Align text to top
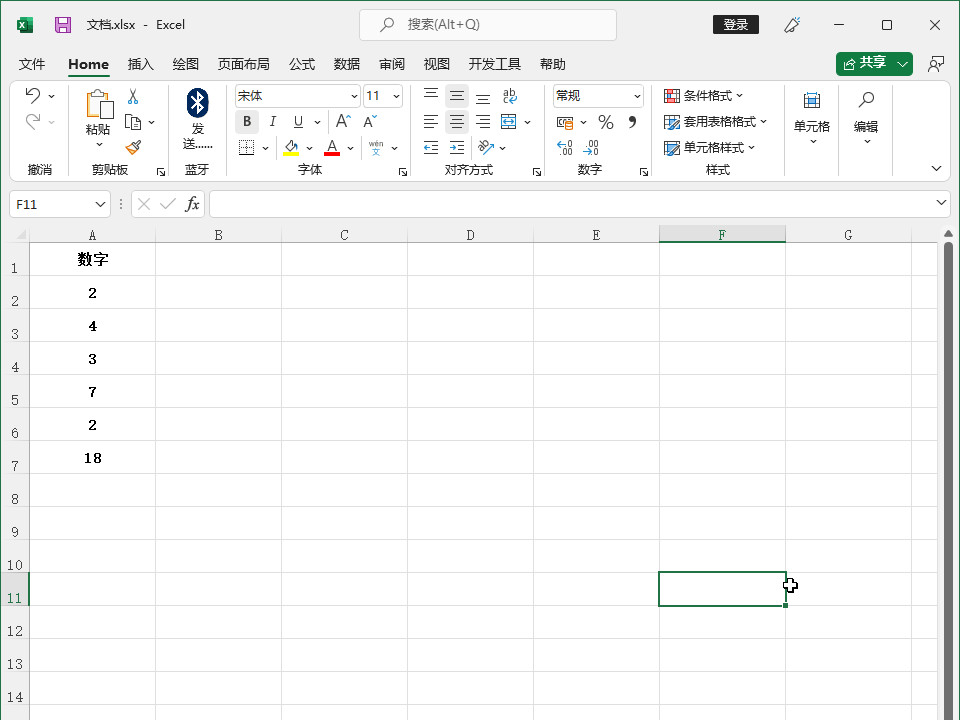The image size is (960, 720). point(431,96)
